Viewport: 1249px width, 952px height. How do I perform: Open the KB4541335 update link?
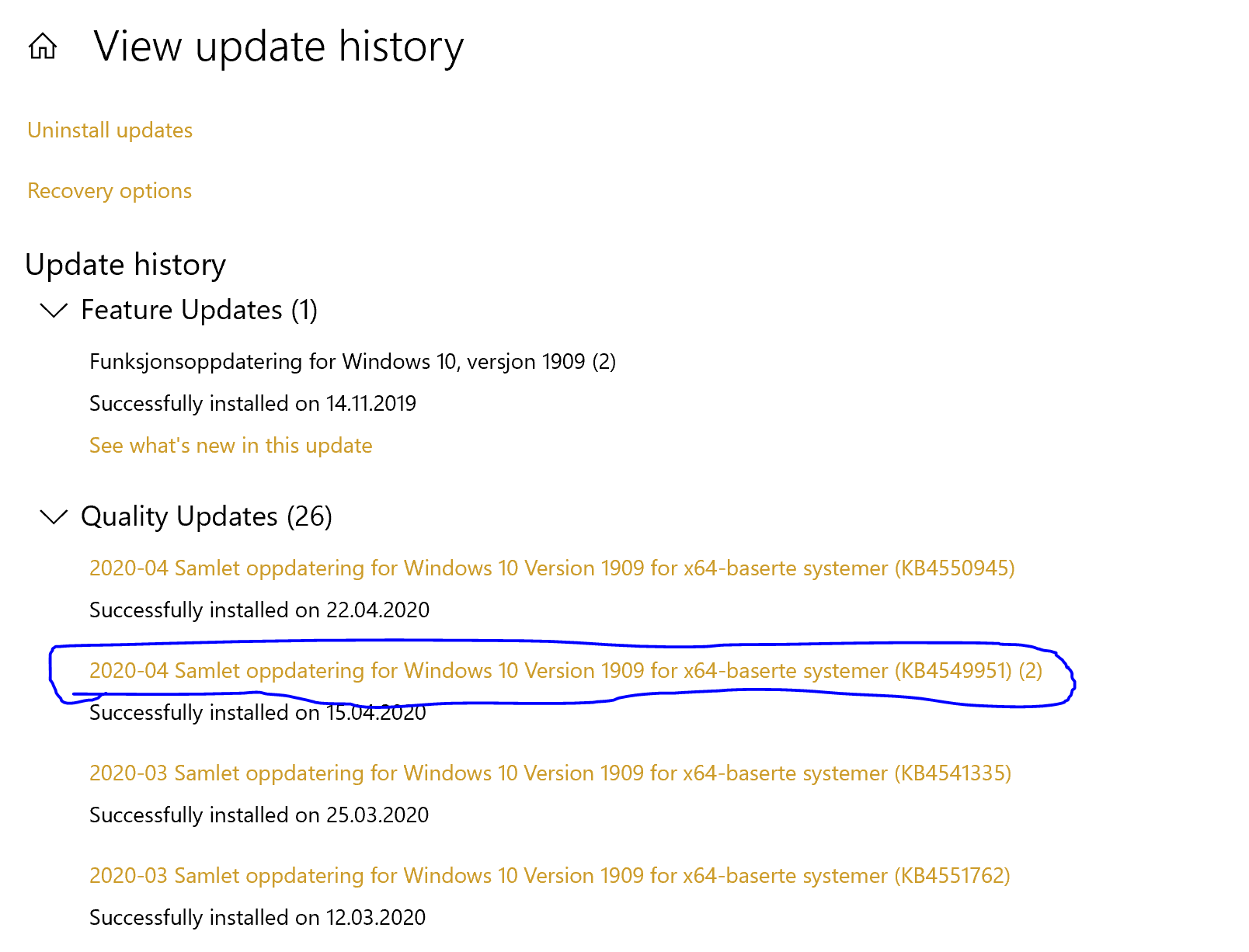(550, 773)
